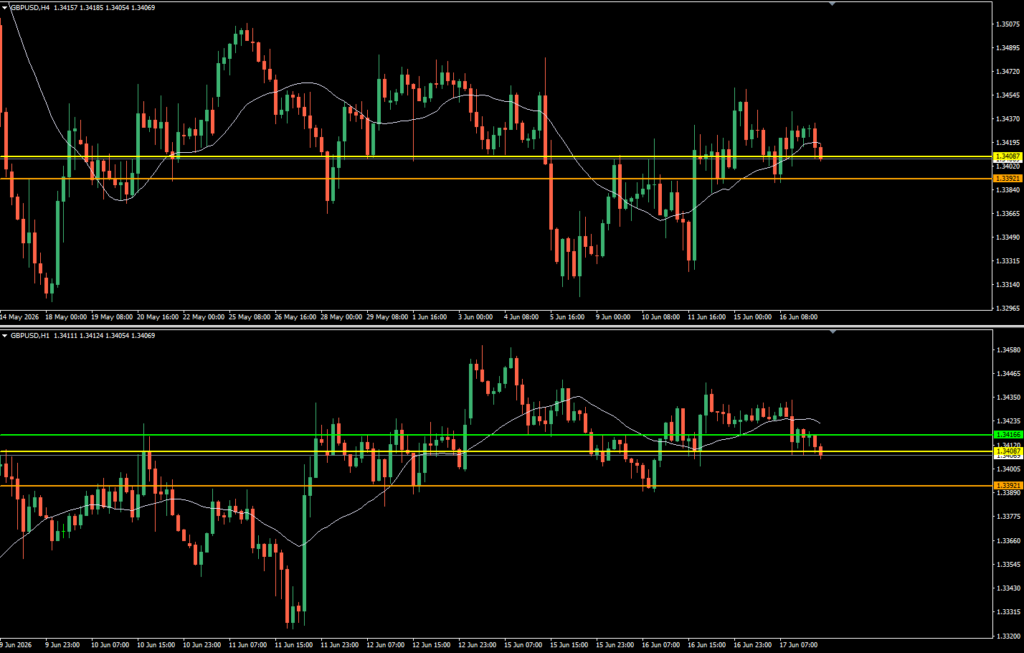Click the 1.33200 price scale label

coord(1008,635)
